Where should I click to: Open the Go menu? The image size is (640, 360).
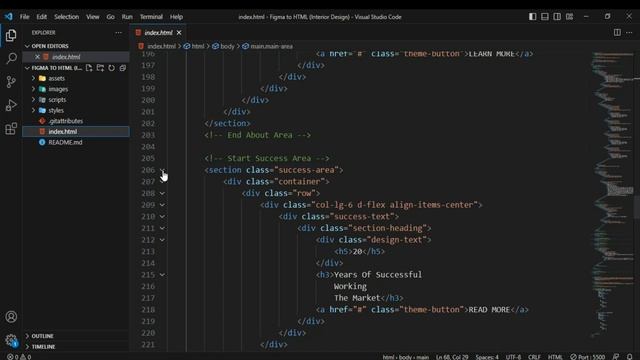tap(110, 17)
